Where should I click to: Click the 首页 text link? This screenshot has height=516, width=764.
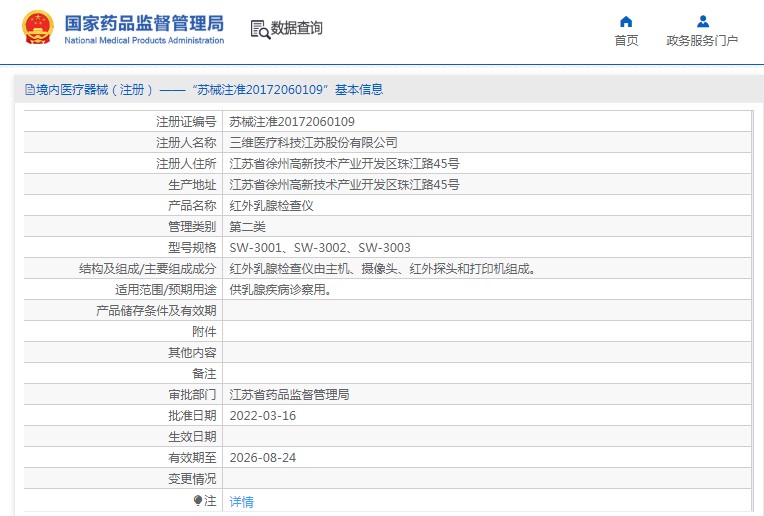click(626, 40)
